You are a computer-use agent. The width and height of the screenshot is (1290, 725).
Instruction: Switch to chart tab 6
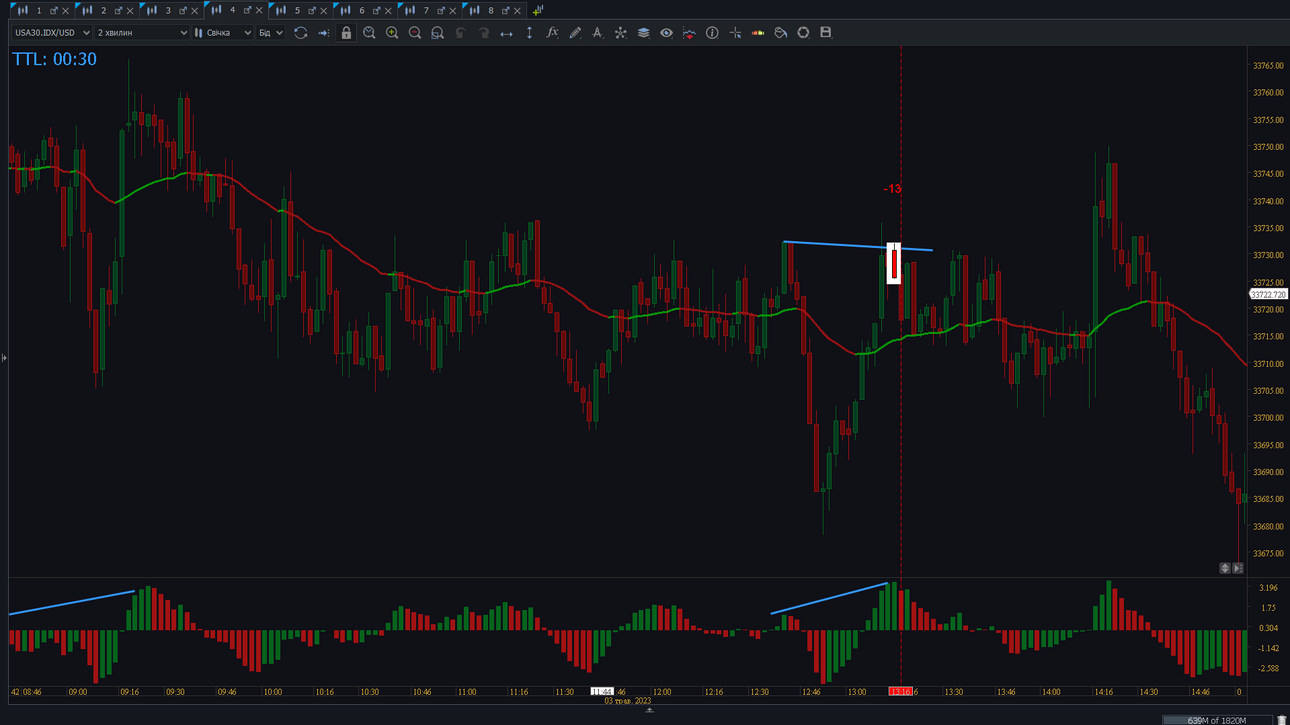pyautogui.click(x=362, y=10)
